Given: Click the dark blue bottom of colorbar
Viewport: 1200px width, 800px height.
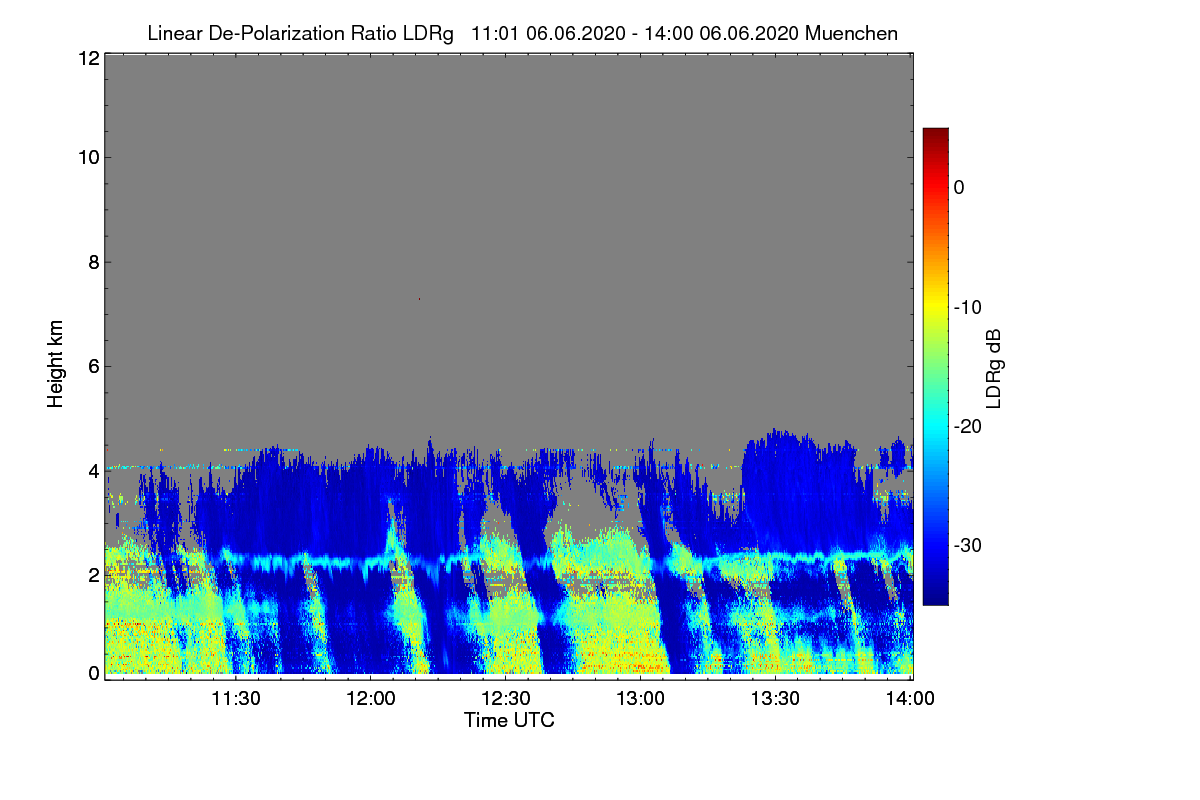Looking at the screenshot, I should point(935,595).
